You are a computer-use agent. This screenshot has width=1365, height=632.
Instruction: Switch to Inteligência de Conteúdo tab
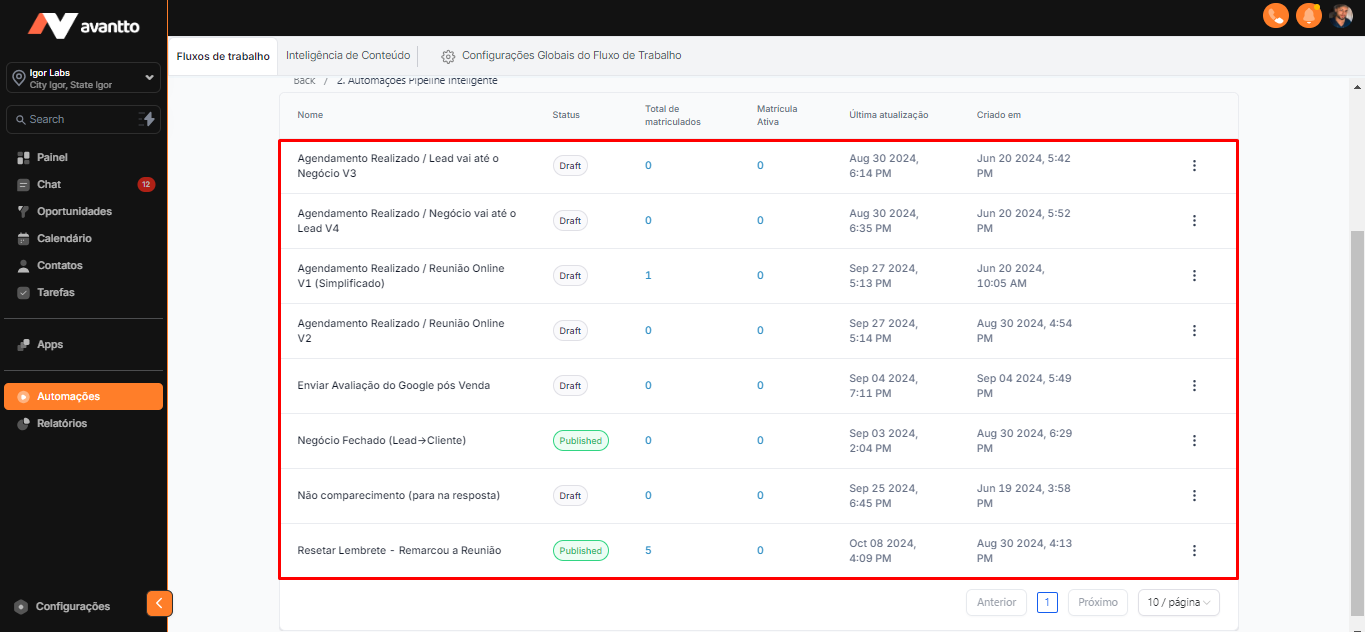(x=348, y=56)
